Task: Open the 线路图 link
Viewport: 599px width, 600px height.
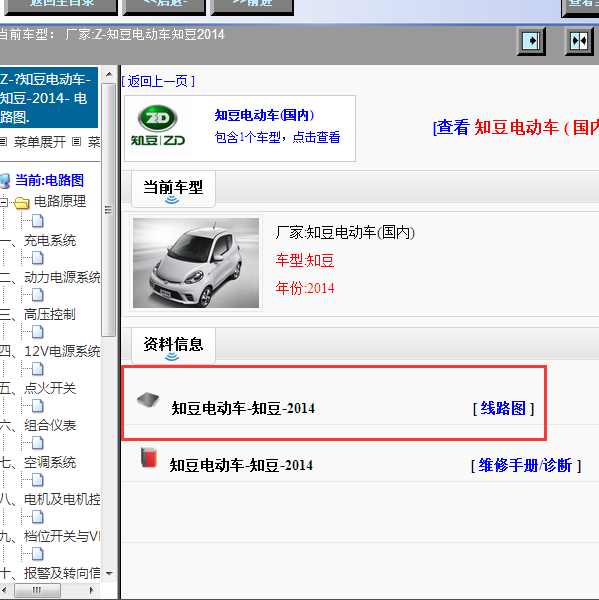Action: [x=503, y=408]
